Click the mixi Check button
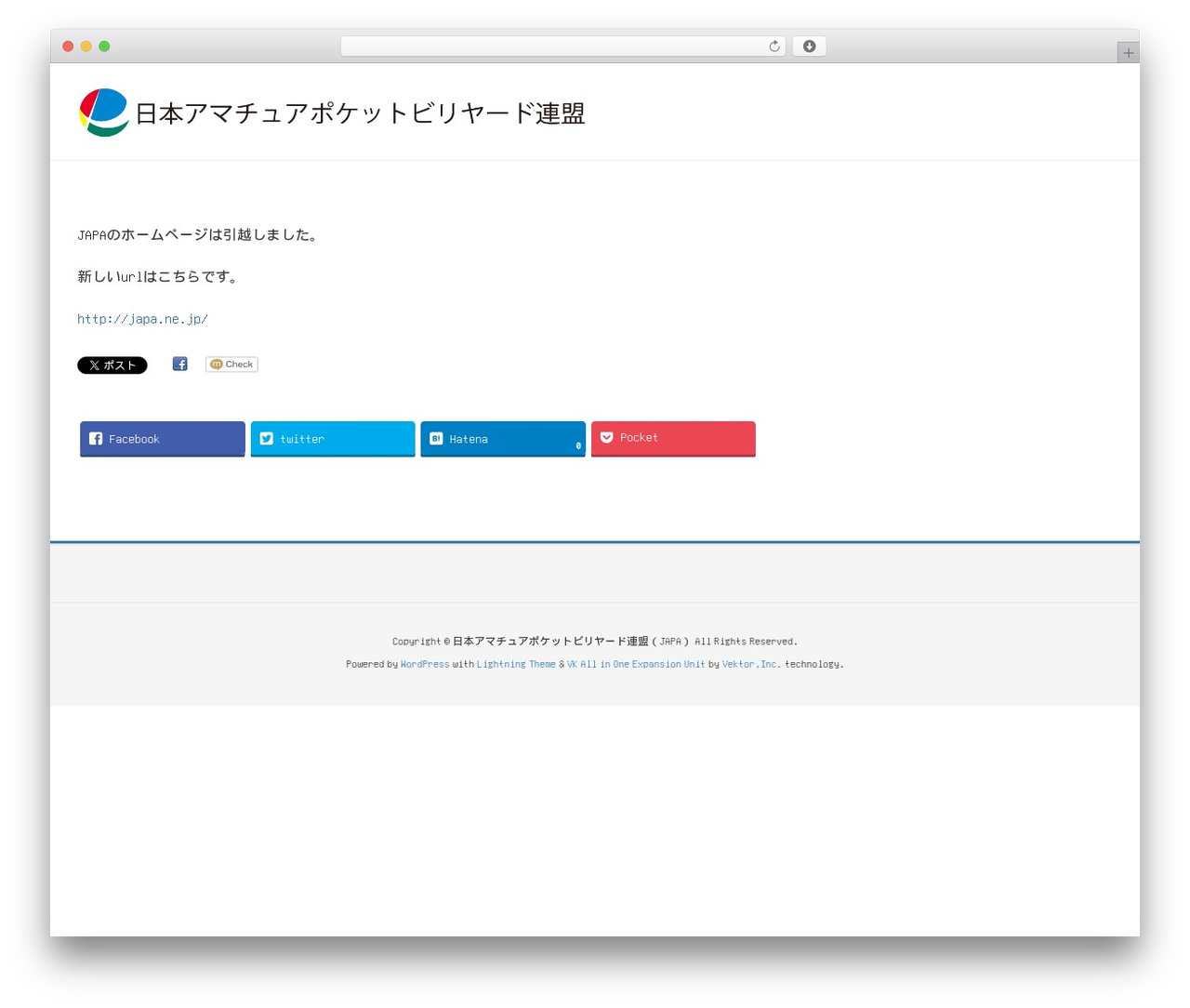Screen dimensions: 1190x1008 pyautogui.click(x=231, y=365)
